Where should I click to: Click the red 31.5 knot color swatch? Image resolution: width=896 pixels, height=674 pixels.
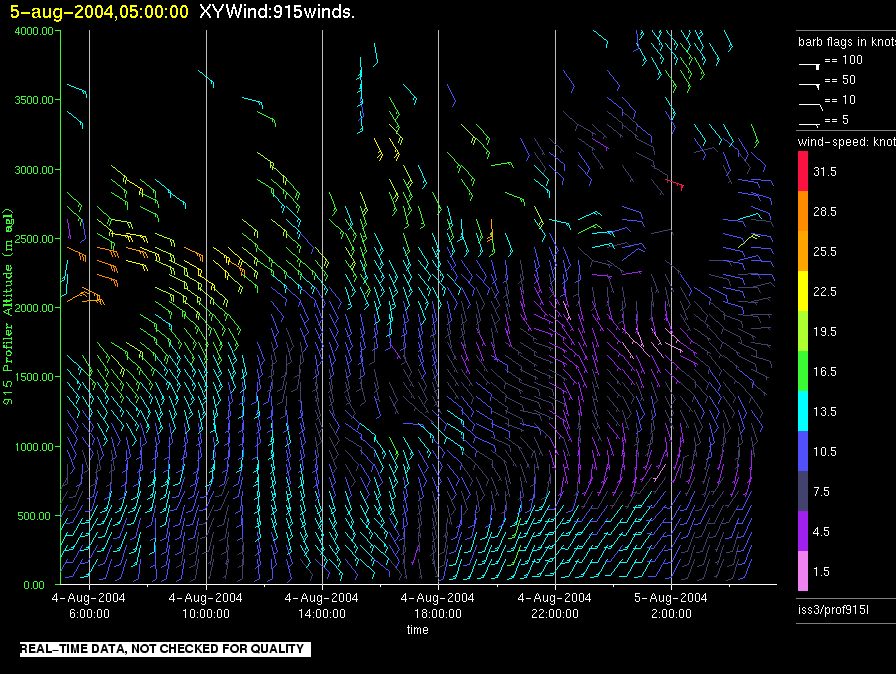[803, 171]
